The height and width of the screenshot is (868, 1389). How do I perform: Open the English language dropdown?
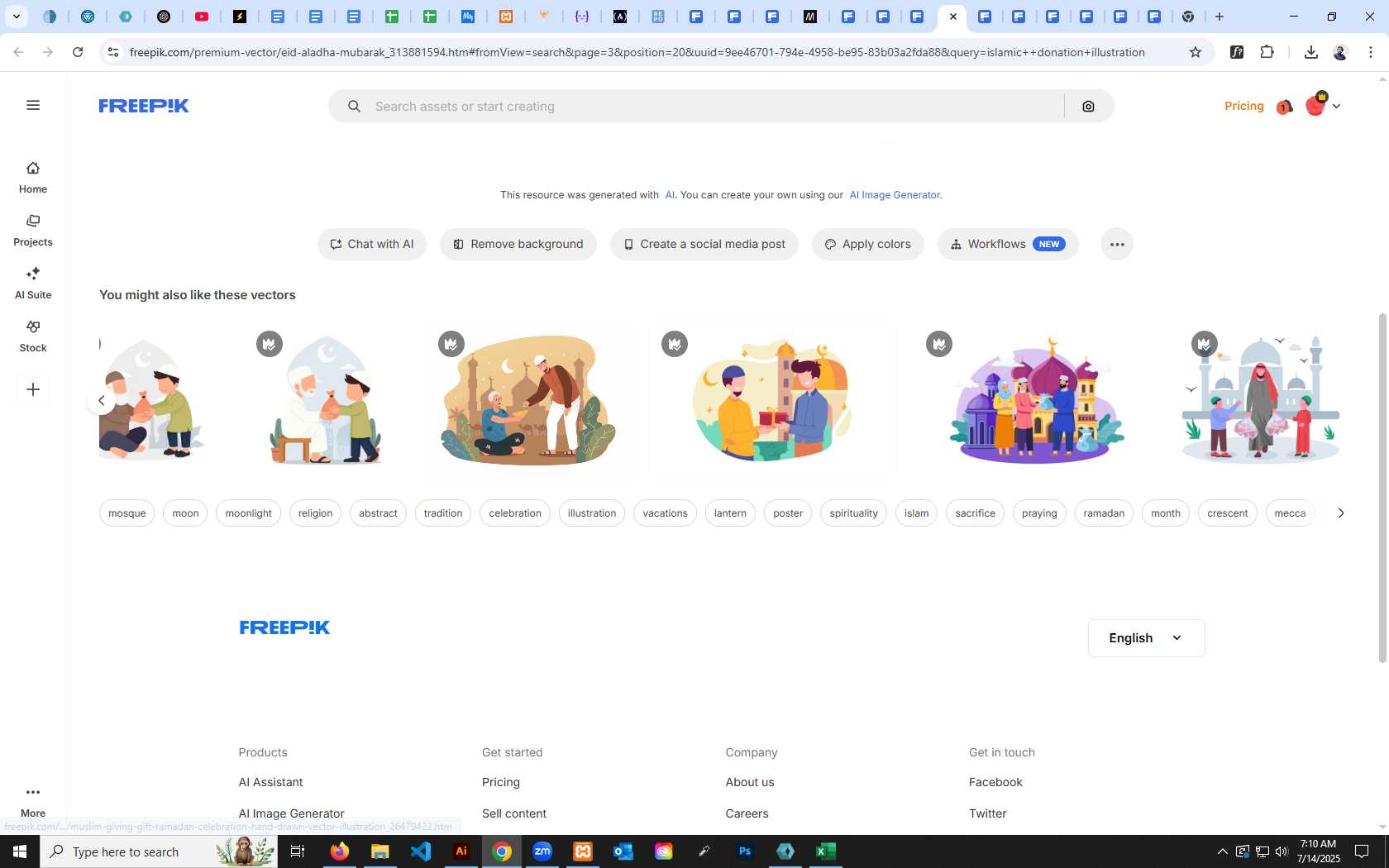coord(1146,638)
